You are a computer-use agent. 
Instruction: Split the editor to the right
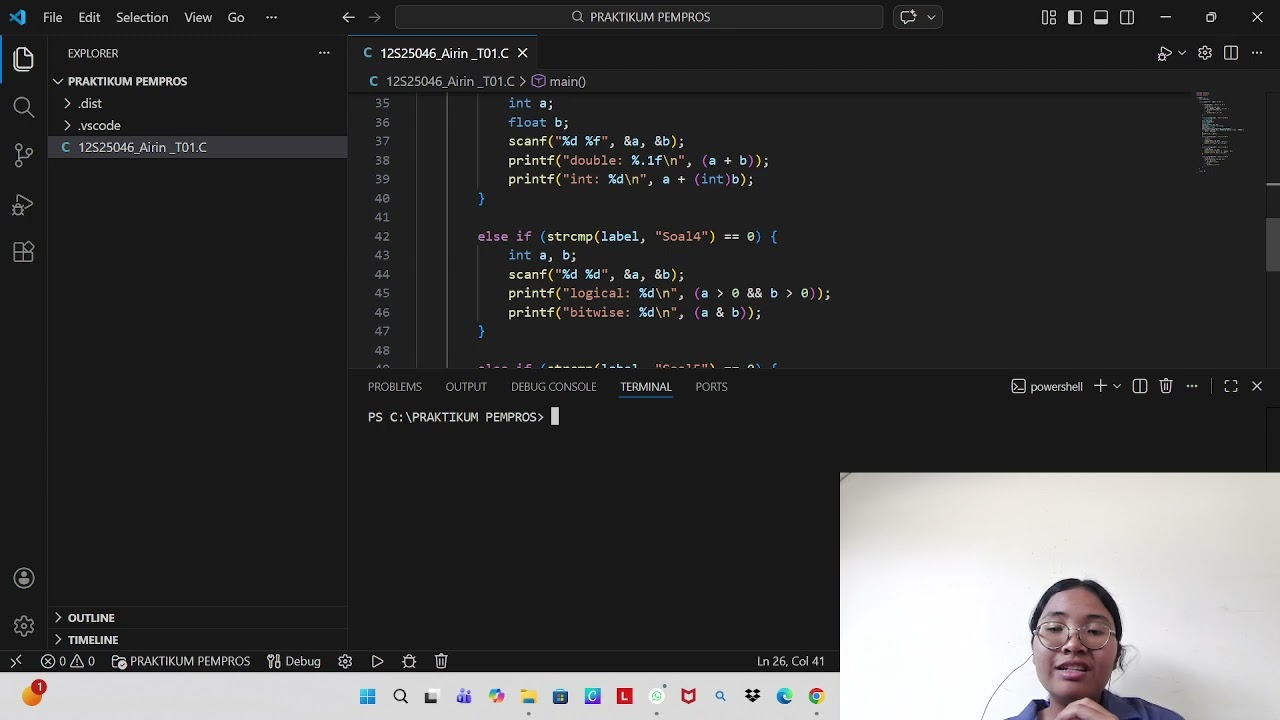(1231, 53)
